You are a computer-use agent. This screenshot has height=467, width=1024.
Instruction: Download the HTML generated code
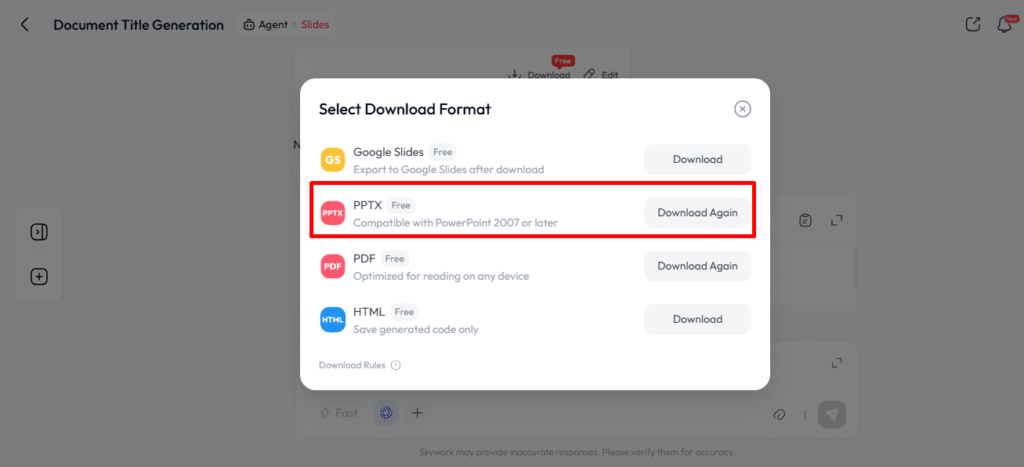[x=697, y=319]
